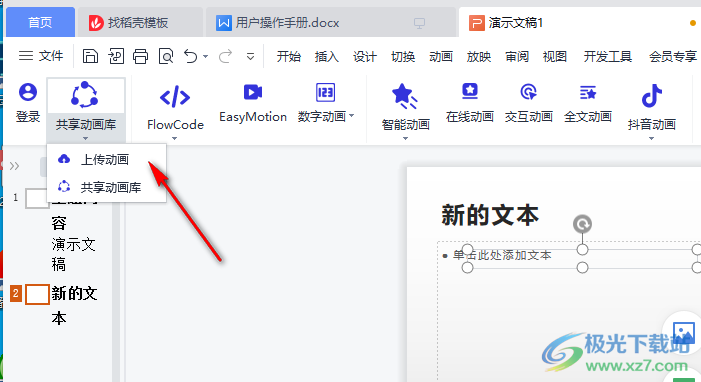The height and width of the screenshot is (382, 701).
Task: Click the Redo arrow icon
Action: point(225,56)
